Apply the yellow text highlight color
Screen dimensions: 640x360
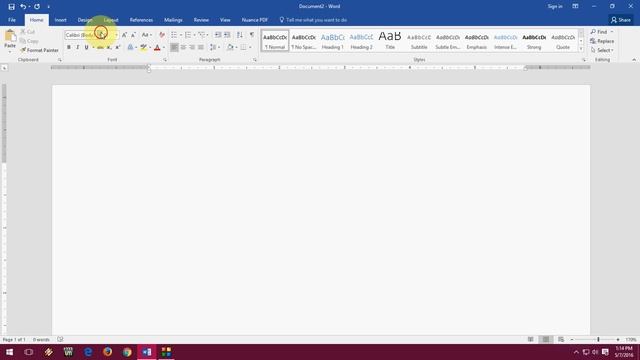143,47
